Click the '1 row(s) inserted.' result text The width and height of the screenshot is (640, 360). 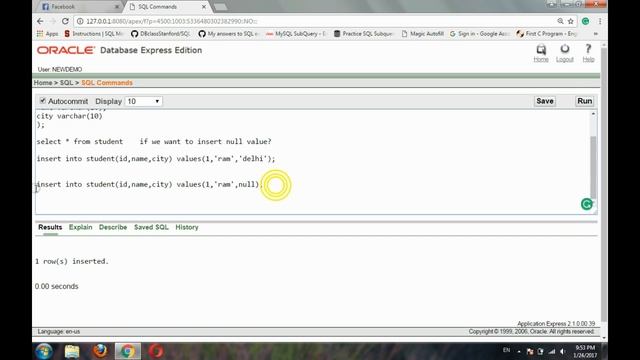pos(72,261)
